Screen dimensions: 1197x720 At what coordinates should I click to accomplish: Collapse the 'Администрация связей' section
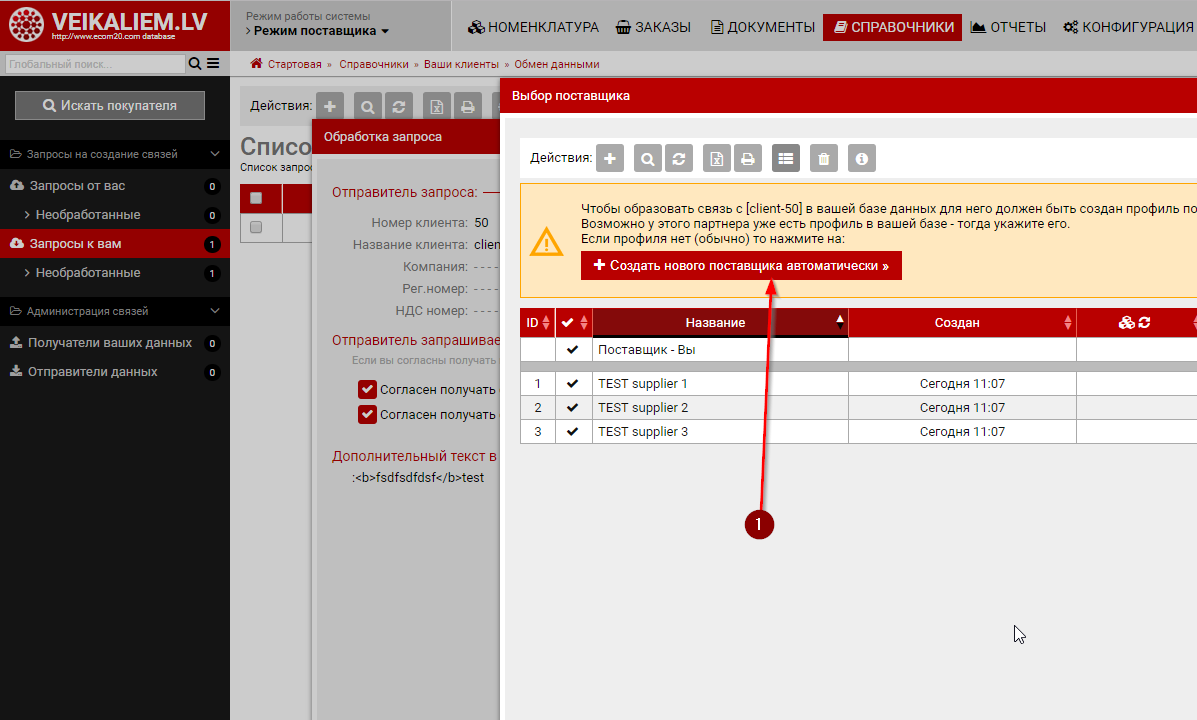[x=215, y=311]
